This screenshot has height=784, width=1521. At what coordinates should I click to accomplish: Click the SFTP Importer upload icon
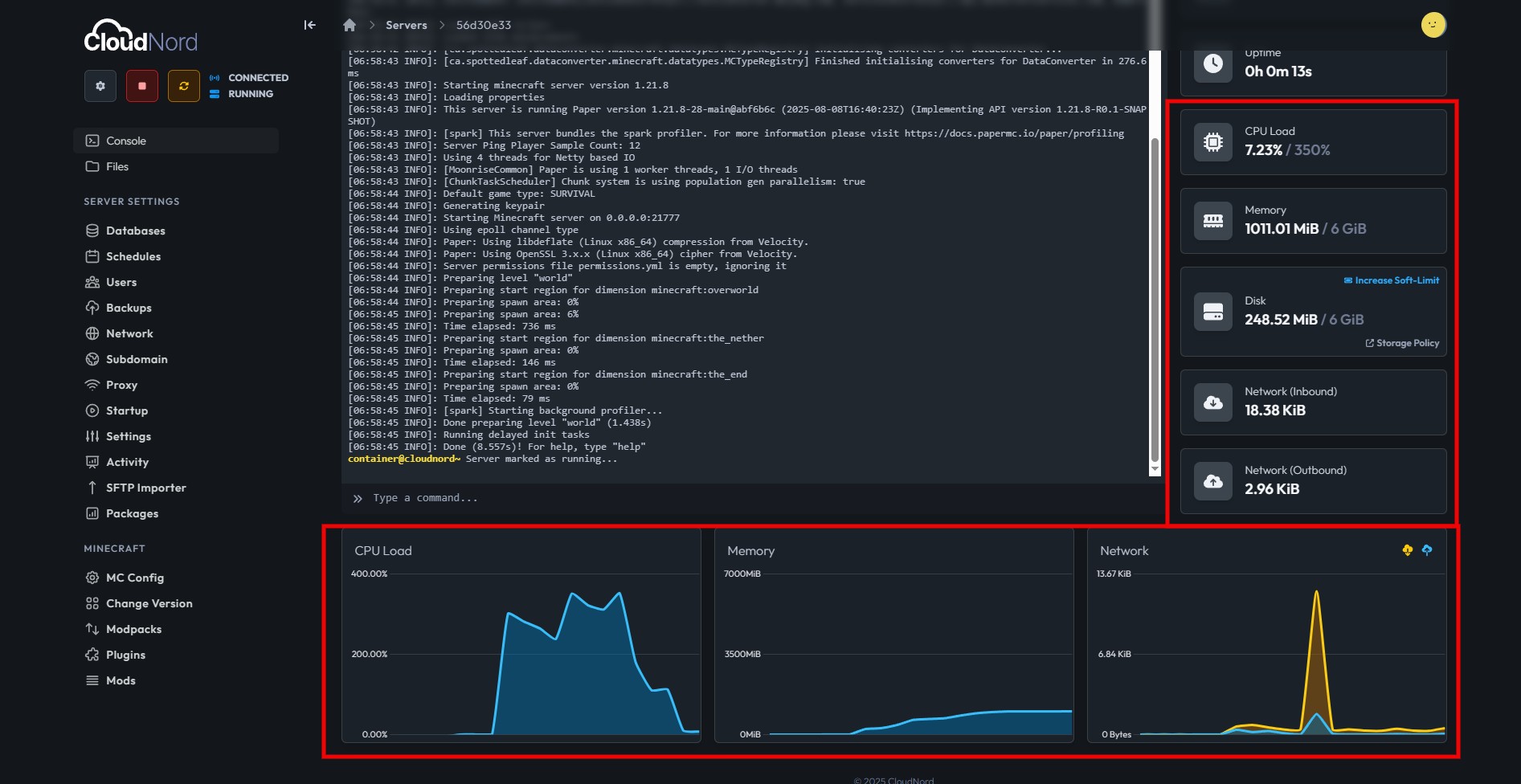click(92, 488)
